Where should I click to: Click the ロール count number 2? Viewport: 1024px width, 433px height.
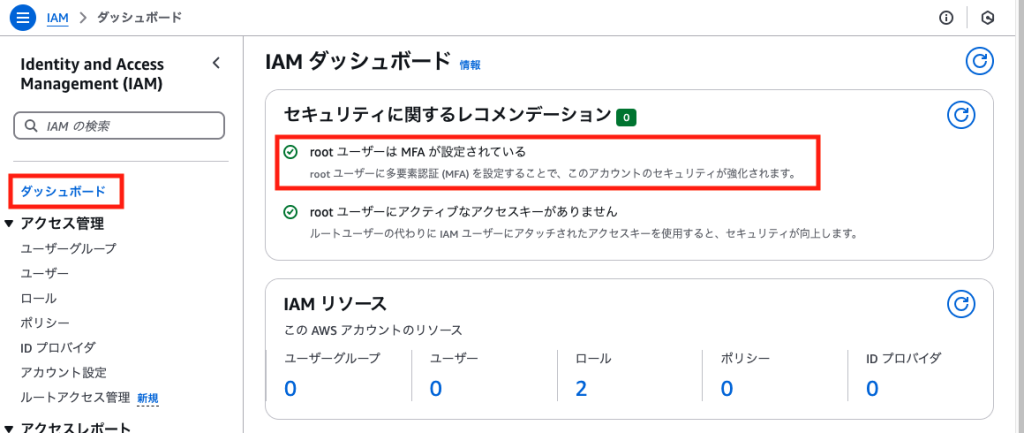click(581, 389)
